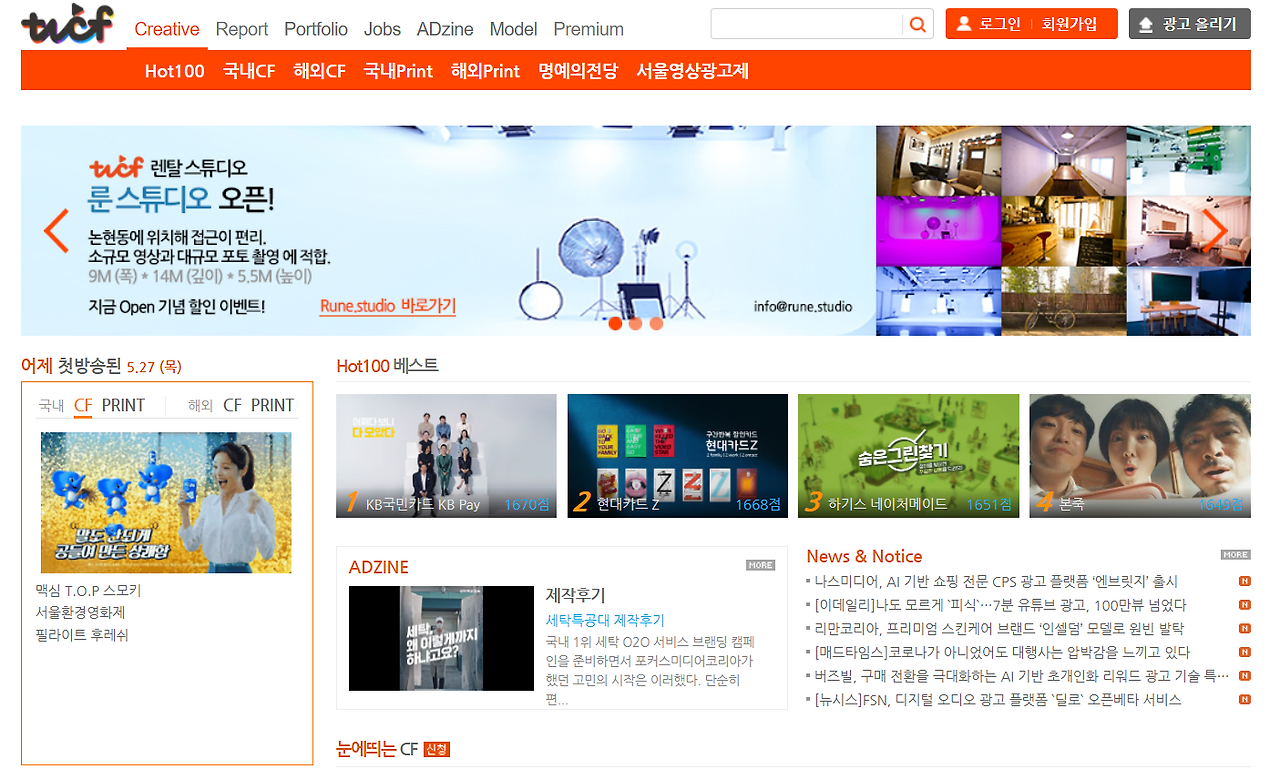Click the 회원가입 sign-up link
This screenshot has height=769, width=1280.
click(1069, 24)
